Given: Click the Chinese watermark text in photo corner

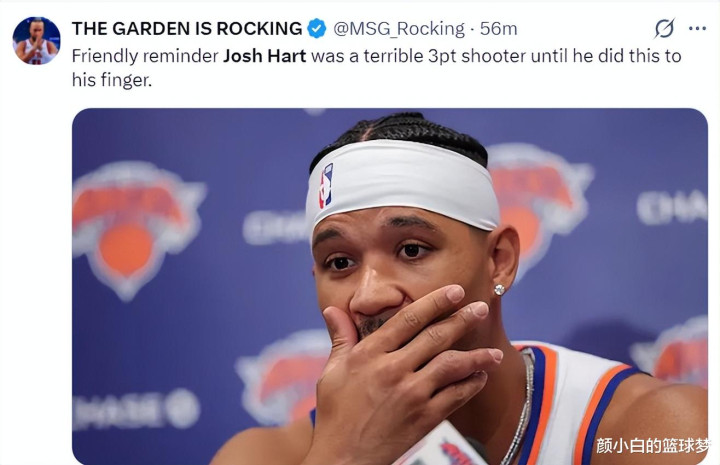Looking at the screenshot, I should click(x=652, y=445).
